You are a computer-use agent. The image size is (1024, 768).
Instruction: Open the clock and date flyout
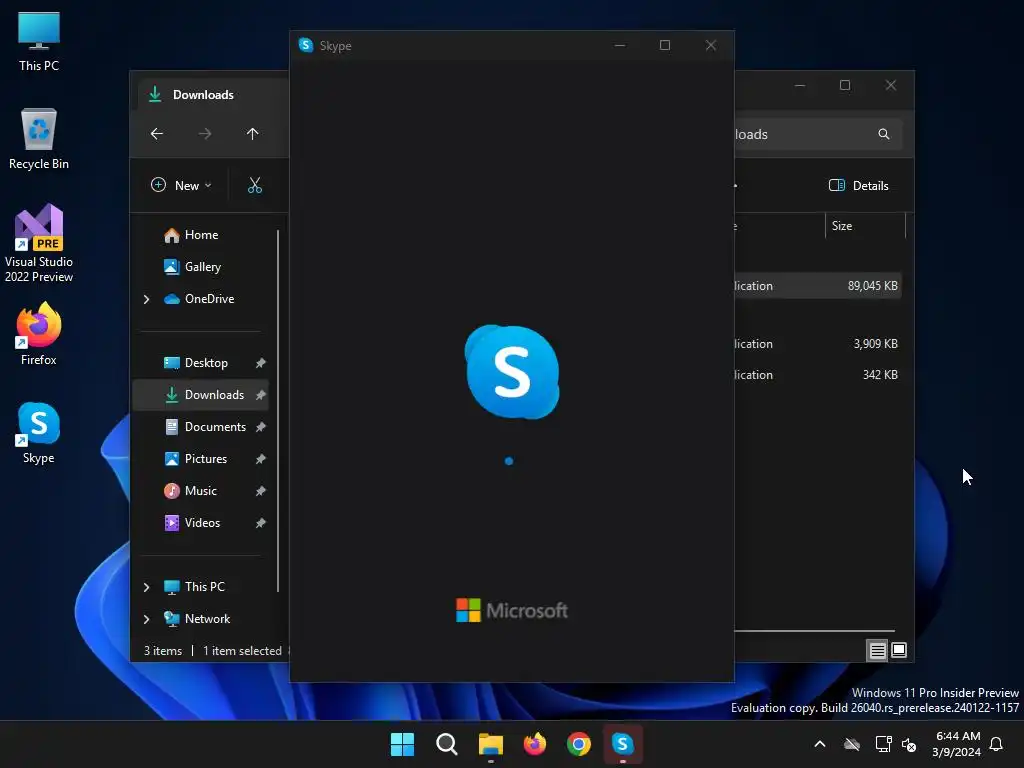pos(957,744)
